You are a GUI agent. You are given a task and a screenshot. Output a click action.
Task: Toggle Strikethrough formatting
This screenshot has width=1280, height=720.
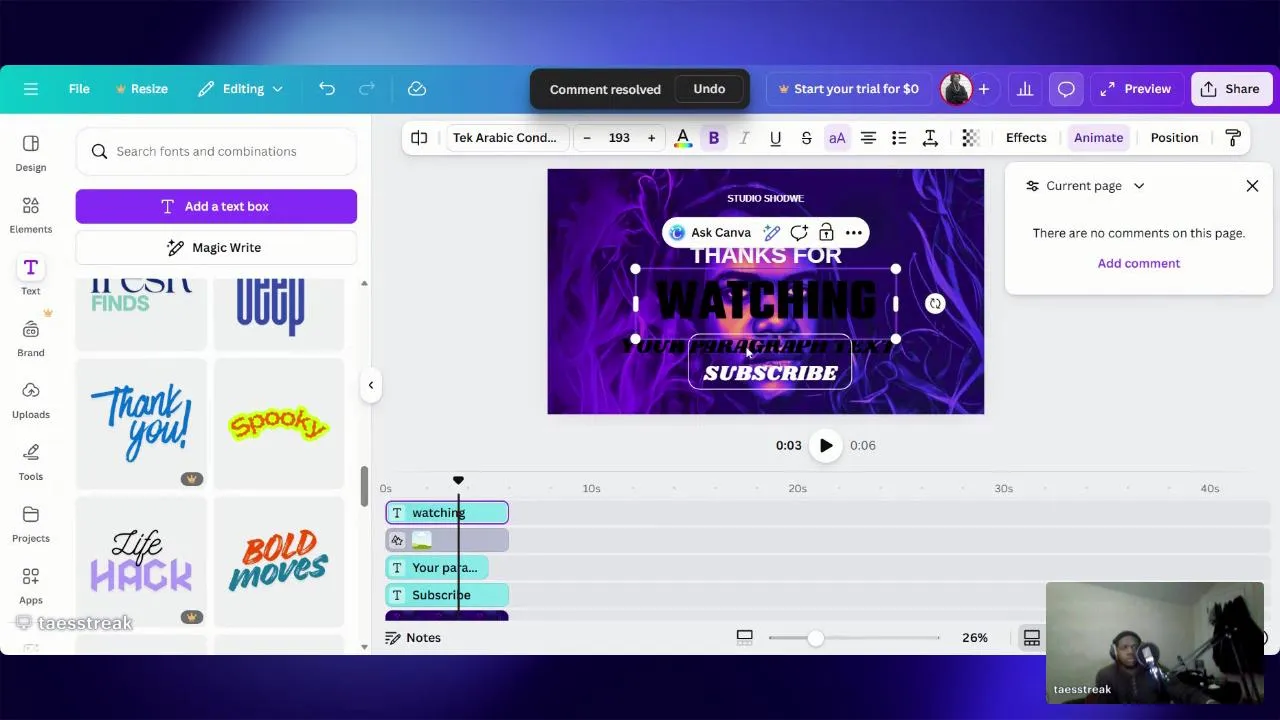[x=806, y=138]
